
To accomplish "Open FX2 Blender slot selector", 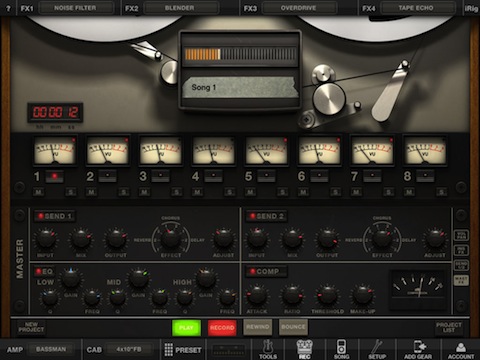I will (180, 8).
